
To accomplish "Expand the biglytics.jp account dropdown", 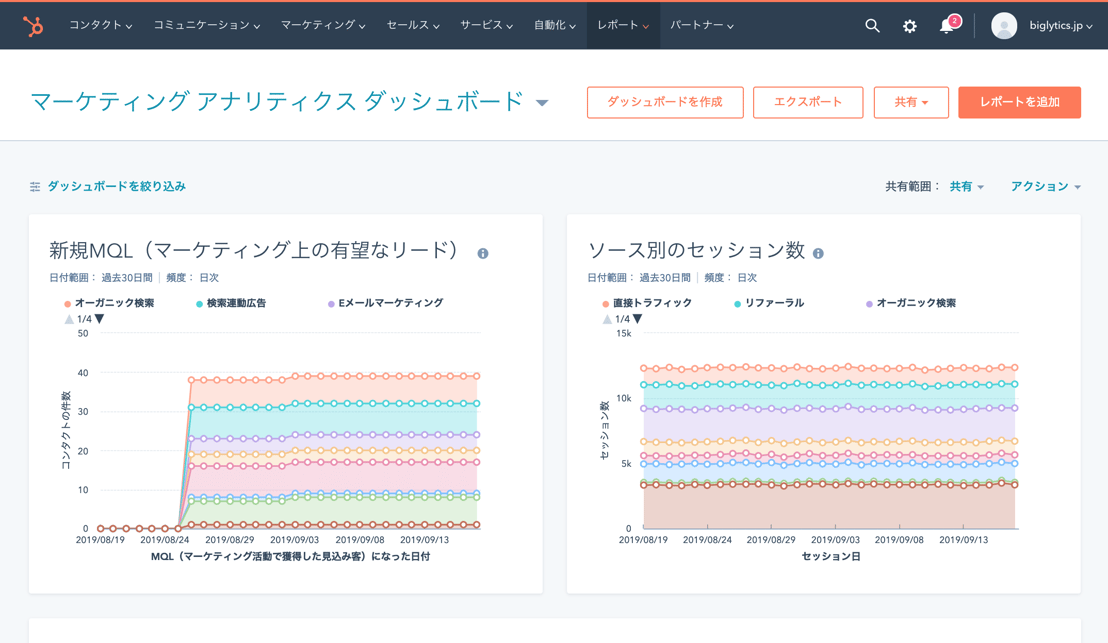I will point(1061,26).
